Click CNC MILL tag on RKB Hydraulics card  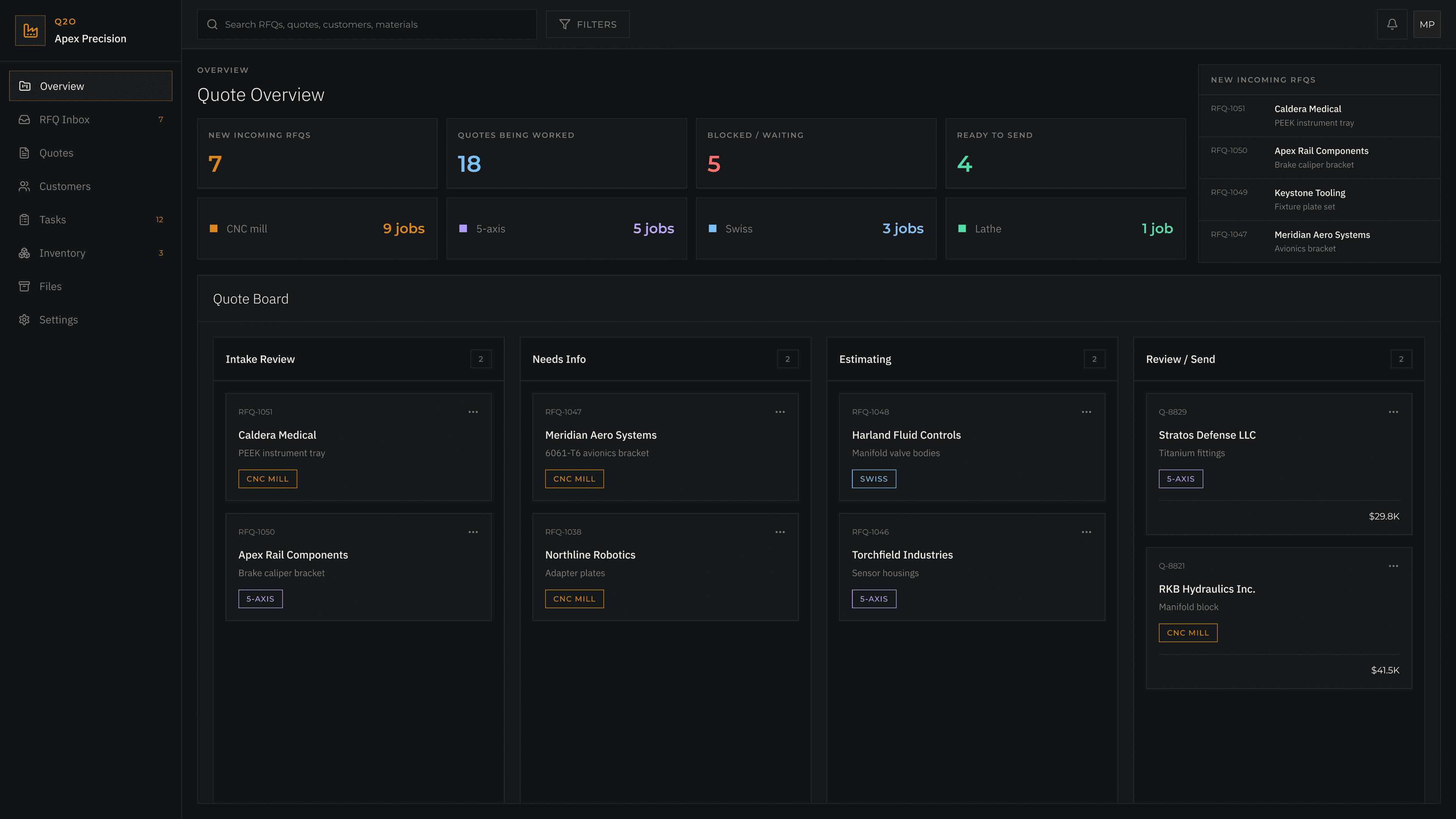coord(1188,632)
